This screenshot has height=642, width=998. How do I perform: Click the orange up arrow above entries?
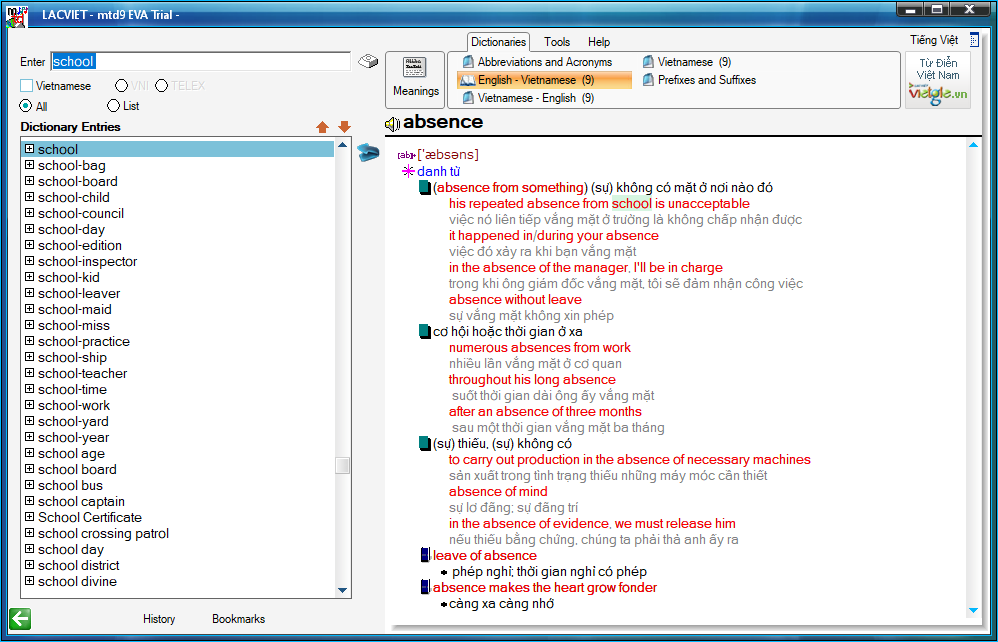coord(322,127)
